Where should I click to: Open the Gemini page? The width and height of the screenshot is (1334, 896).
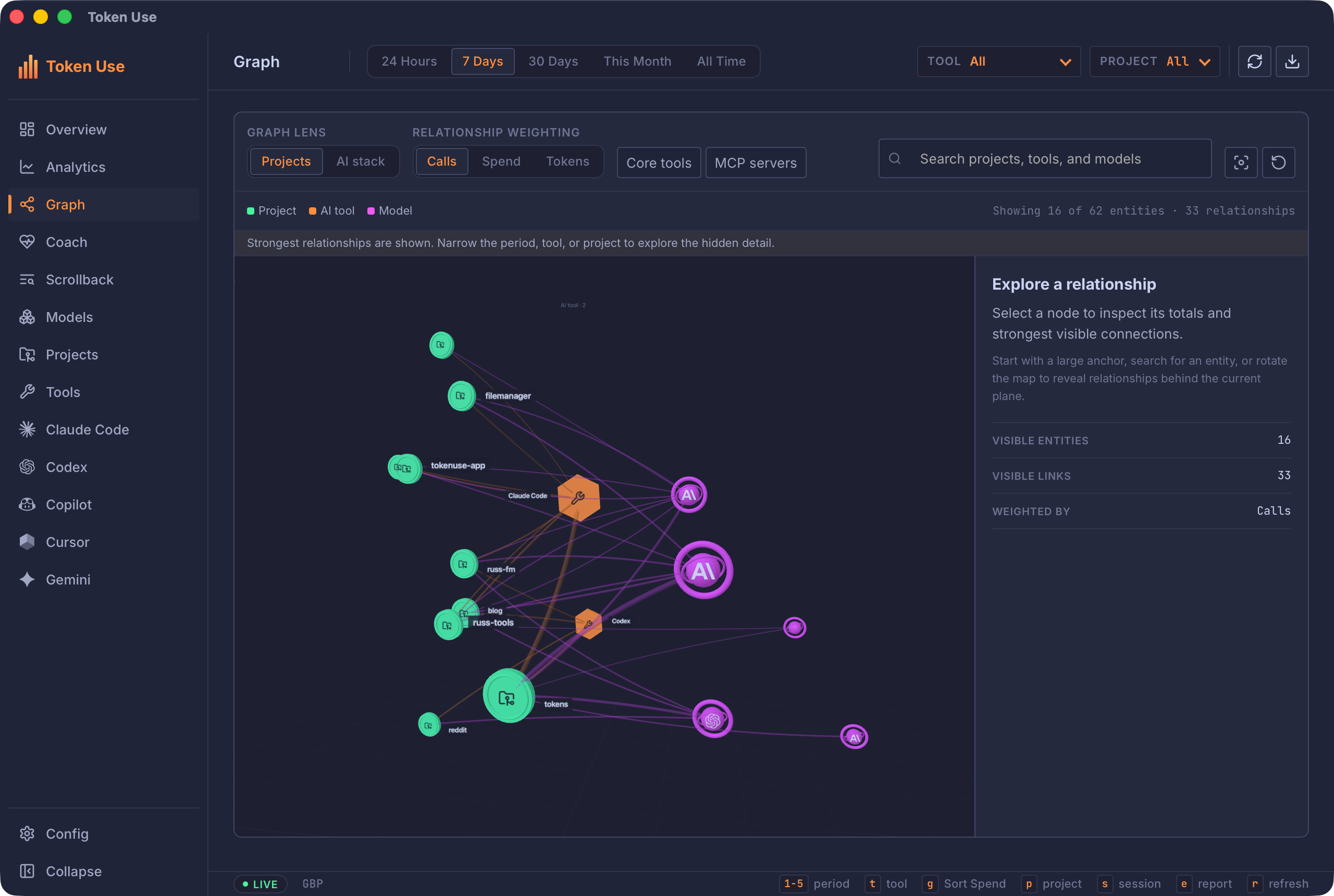(104, 579)
